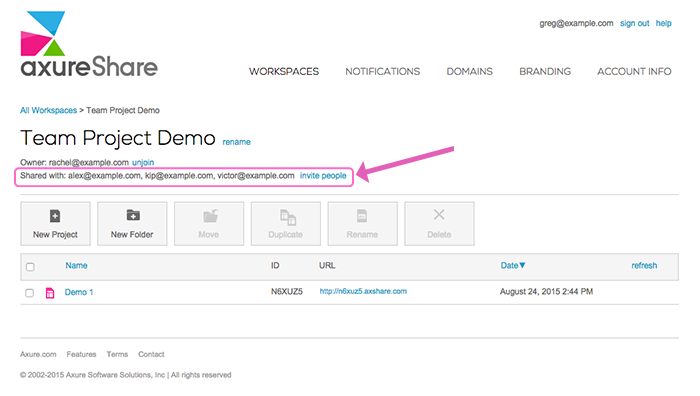Click the New Project document icon
Screen dimensions: 700x396
coord(55,216)
